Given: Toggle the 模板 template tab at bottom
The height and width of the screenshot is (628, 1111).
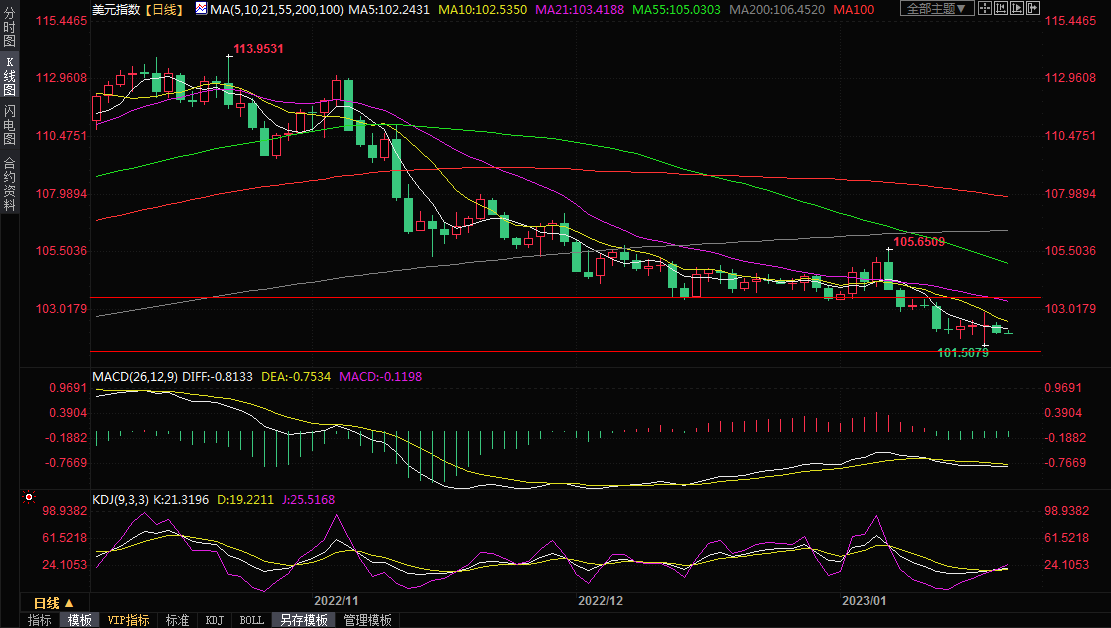Looking at the screenshot, I should [x=80, y=620].
